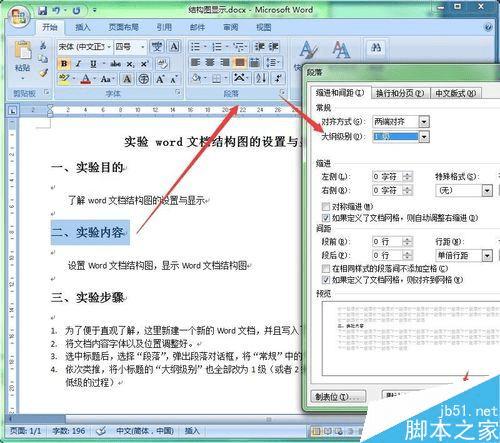This screenshot has height=443, width=500.
Task: Redo the last action
Action: click(x=76, y=11)
